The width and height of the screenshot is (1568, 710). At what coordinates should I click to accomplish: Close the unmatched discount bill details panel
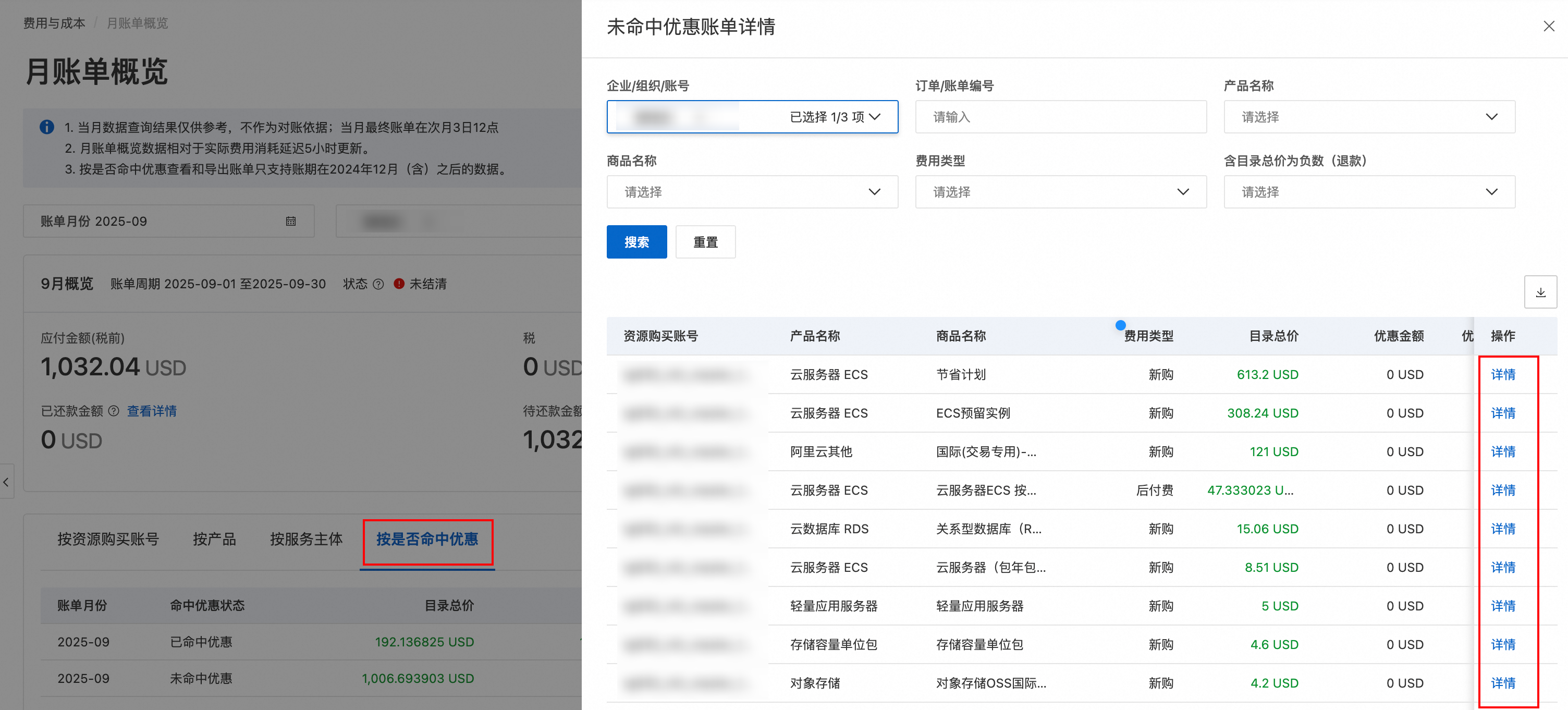tap(1549, 26)
